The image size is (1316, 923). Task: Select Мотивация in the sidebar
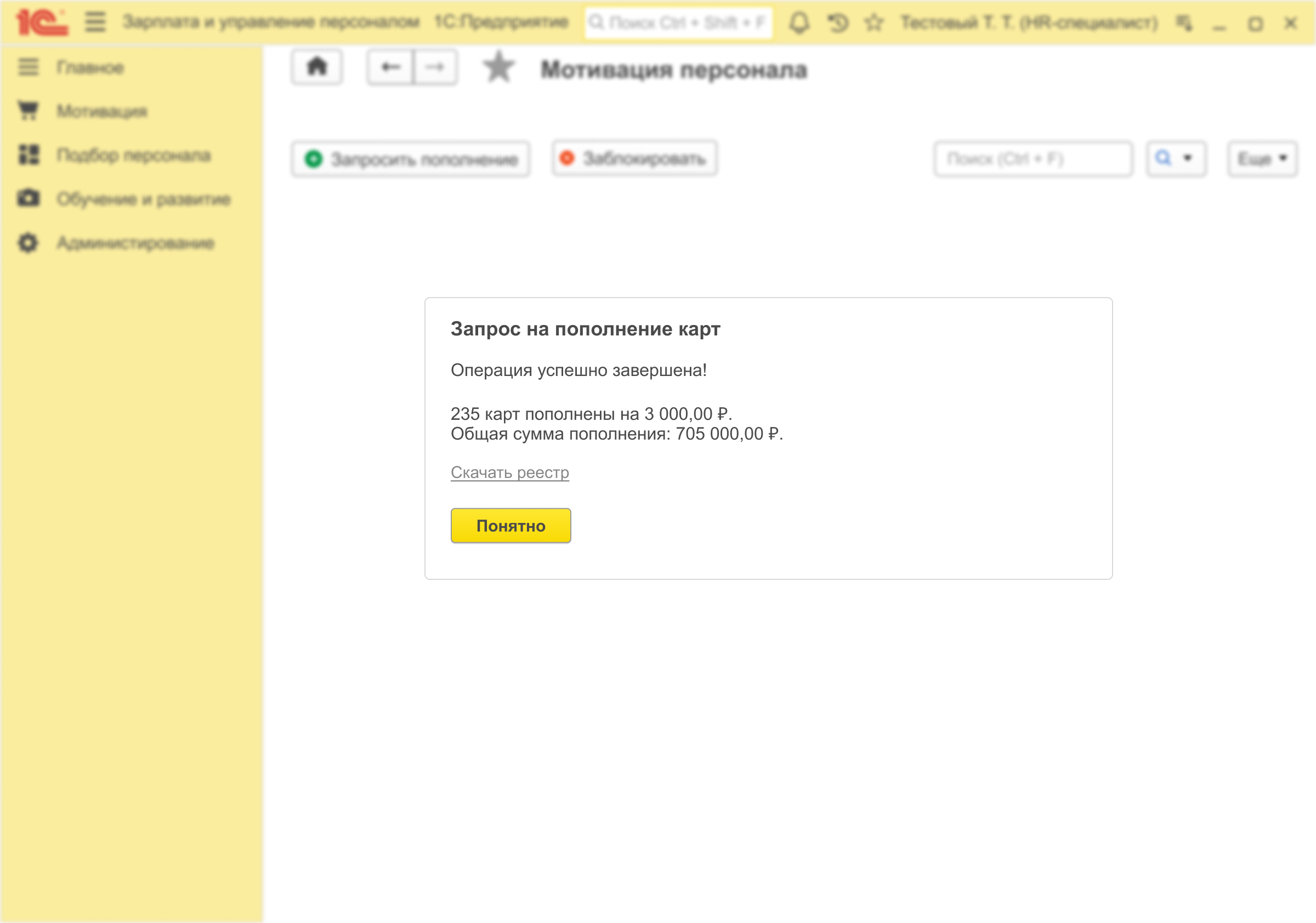101,111
